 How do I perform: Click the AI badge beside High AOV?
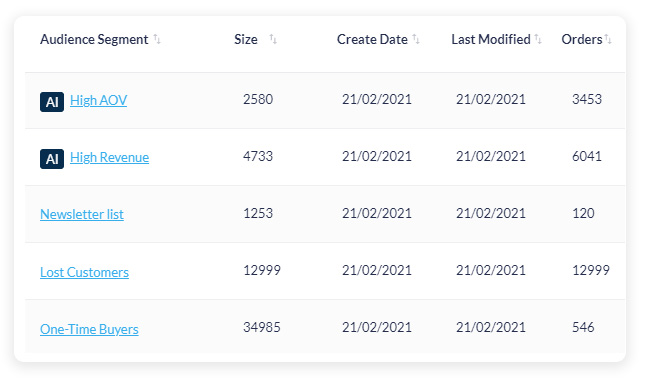point(52,102)
